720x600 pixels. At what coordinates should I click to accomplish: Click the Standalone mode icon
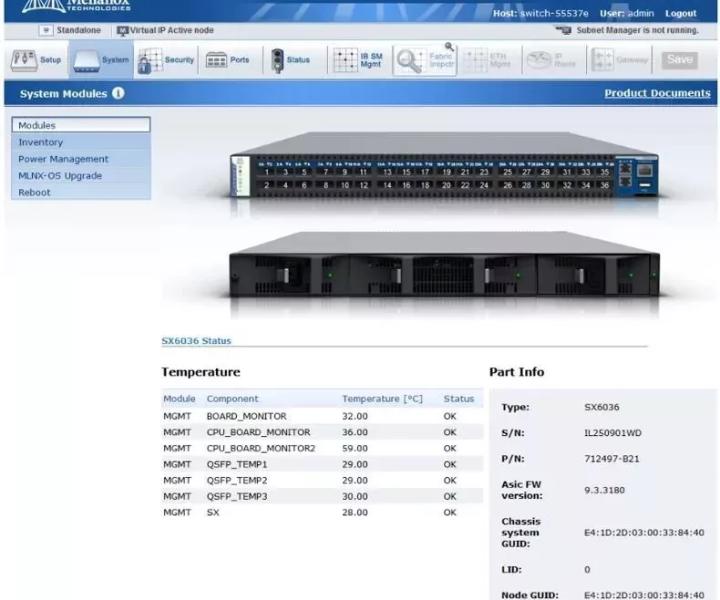(x=46, y=30)
